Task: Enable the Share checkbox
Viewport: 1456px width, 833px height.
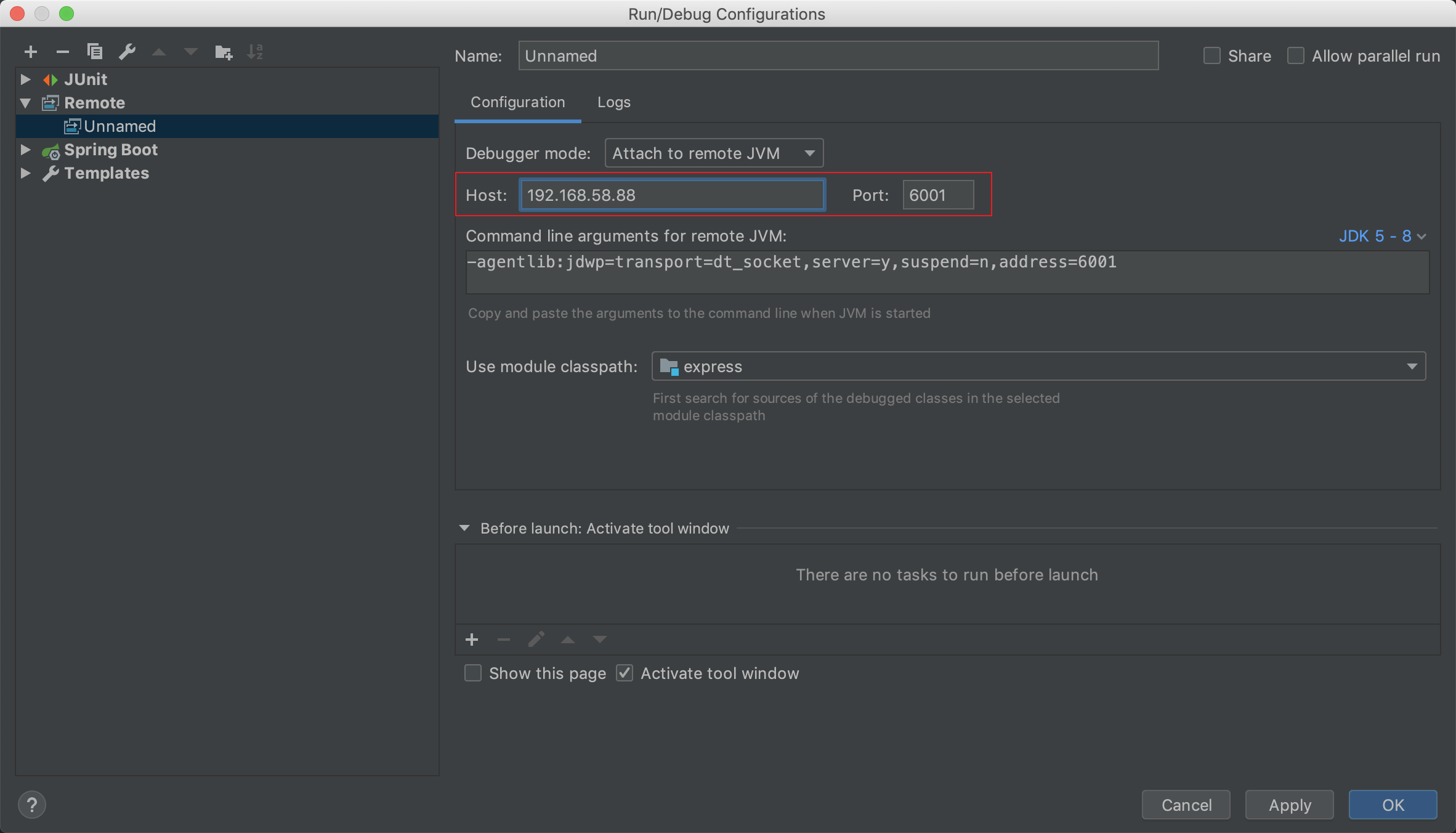Action: tap(1211, 56)
